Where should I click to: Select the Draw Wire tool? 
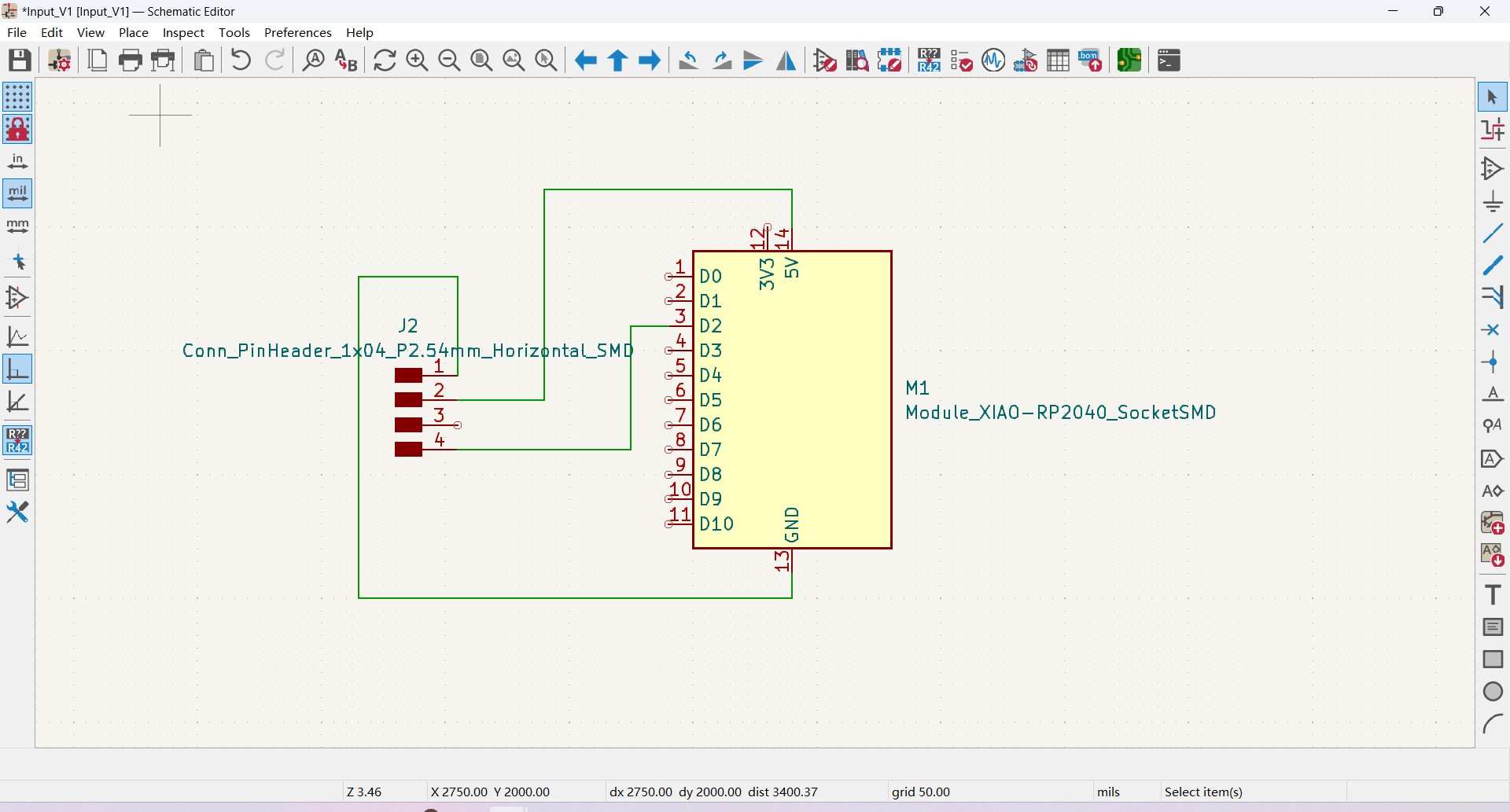click(1492, 233)
